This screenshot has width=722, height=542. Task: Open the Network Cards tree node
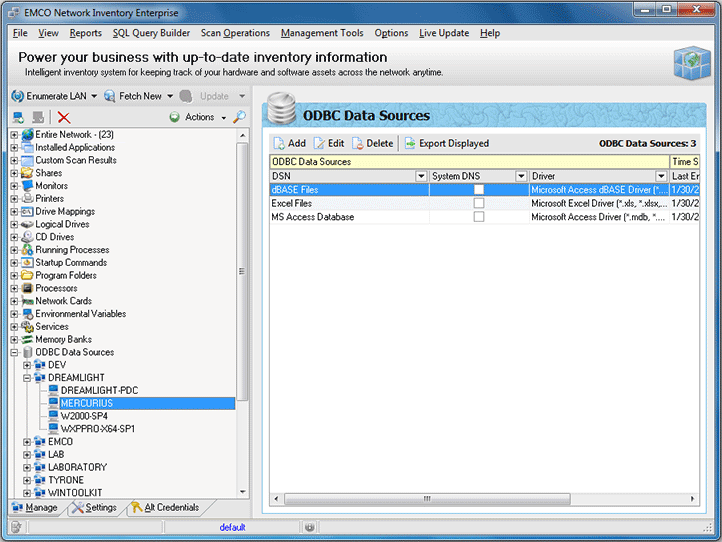coord(63,301)
